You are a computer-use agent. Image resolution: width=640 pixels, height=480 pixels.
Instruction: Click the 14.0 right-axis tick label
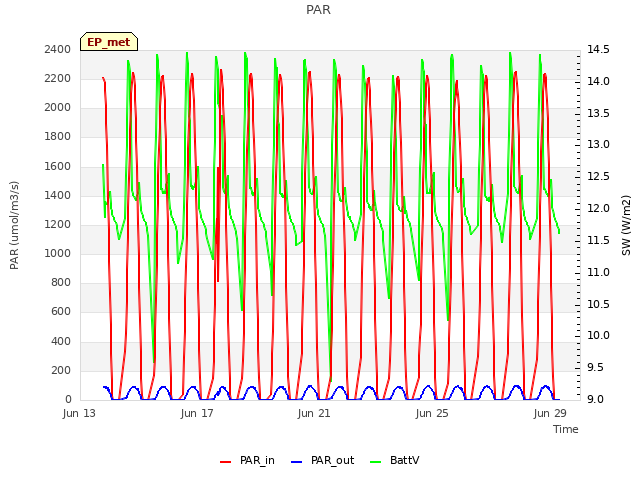click(x=598, y=82)
